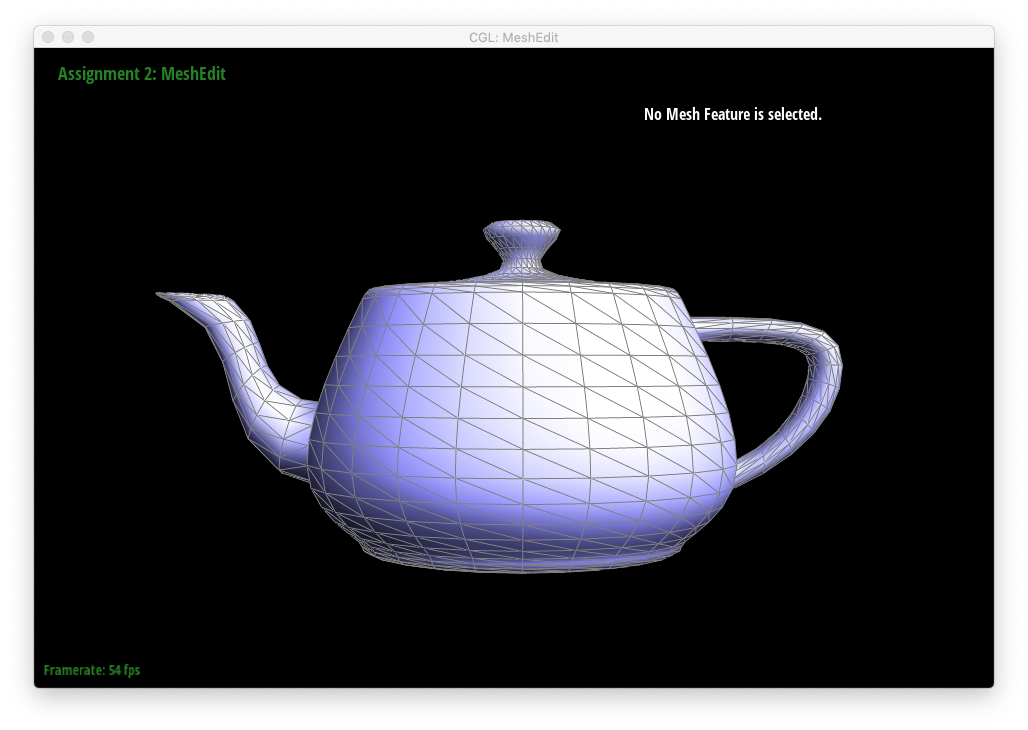The height and width of the screenshot is (730, 1028).
Task: Click the maximize window button
Action: [x=88, y=37]
